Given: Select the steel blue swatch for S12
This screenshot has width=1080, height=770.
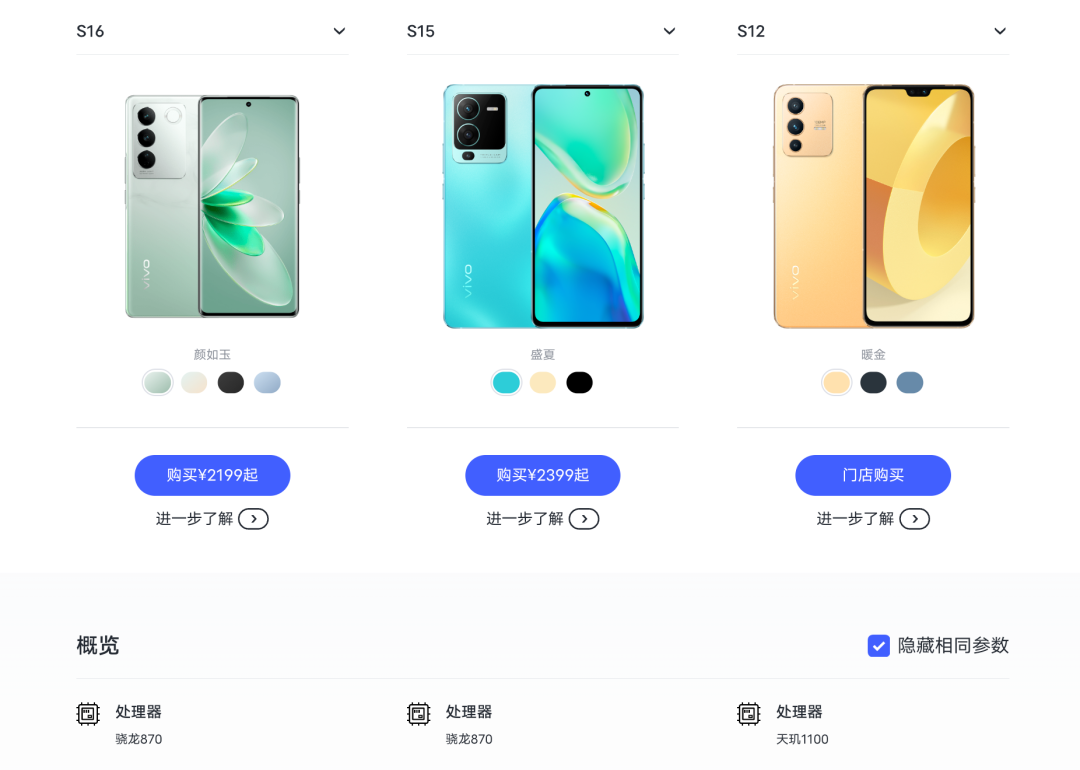Looking at the screenshot, I should coord(910,382).
